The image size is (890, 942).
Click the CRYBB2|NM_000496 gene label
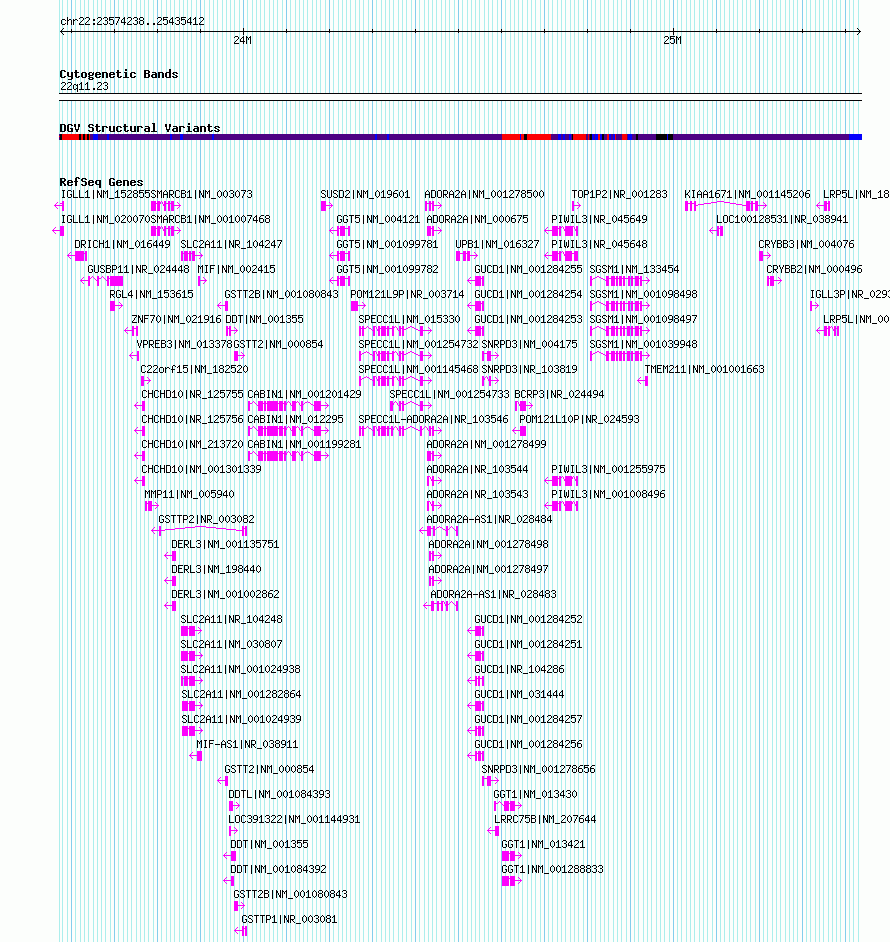814,269
